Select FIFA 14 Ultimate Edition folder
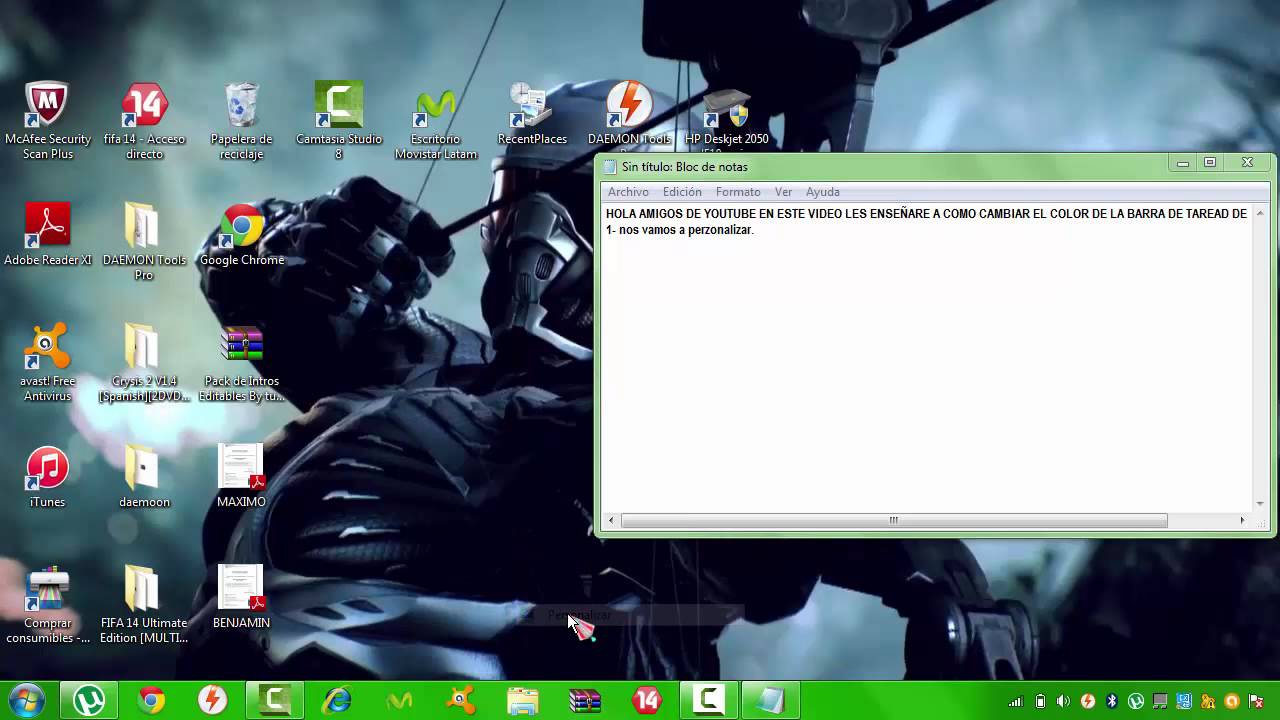Viewport: 1280px width, 720px height. pyautogui.click(x=144, y=605)
